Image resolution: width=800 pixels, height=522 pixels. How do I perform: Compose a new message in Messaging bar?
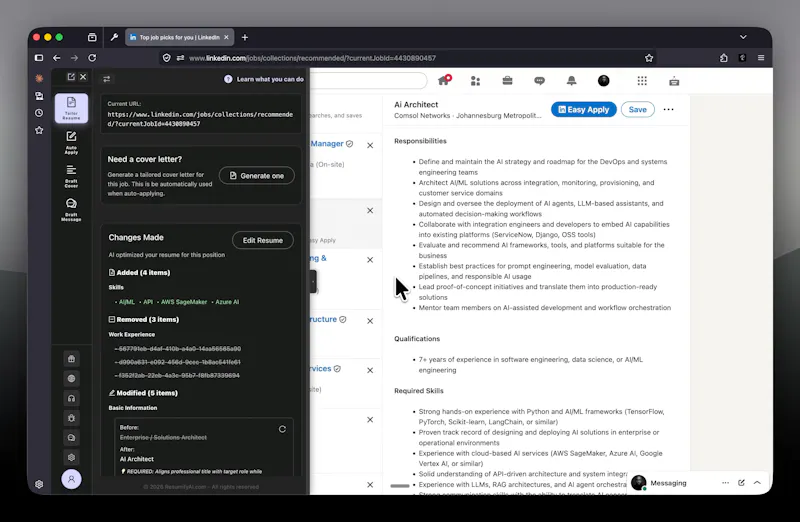[x=741, y=483]
